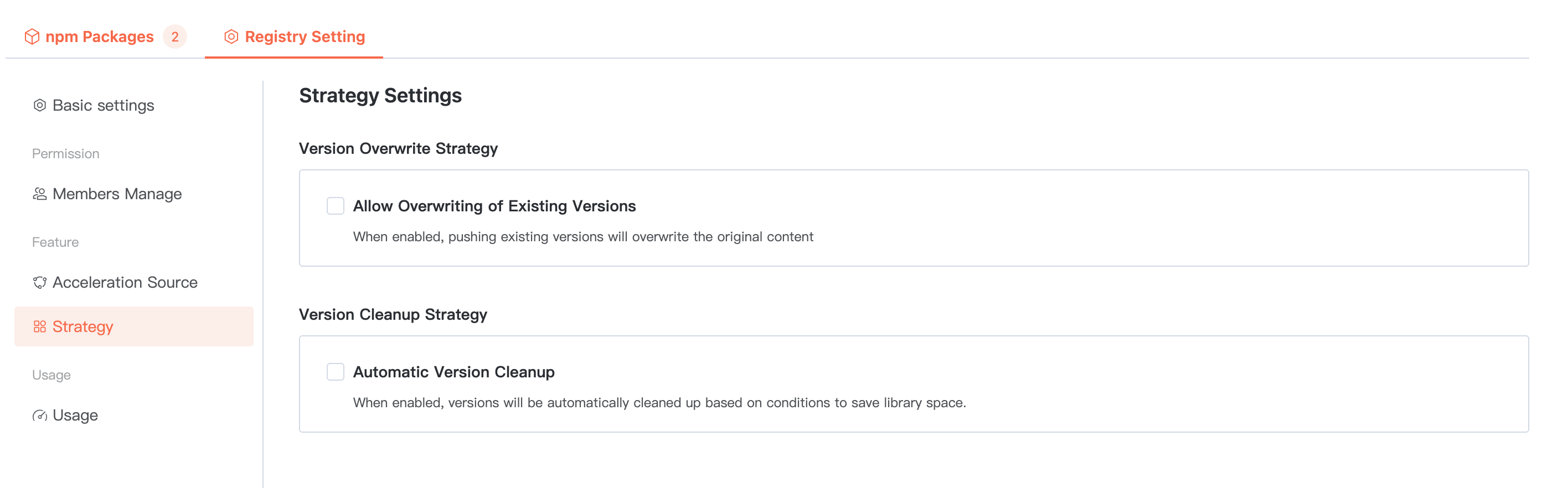
Task: Click the Registry Setting hexagon icon
Action: [x=231, y=37]
